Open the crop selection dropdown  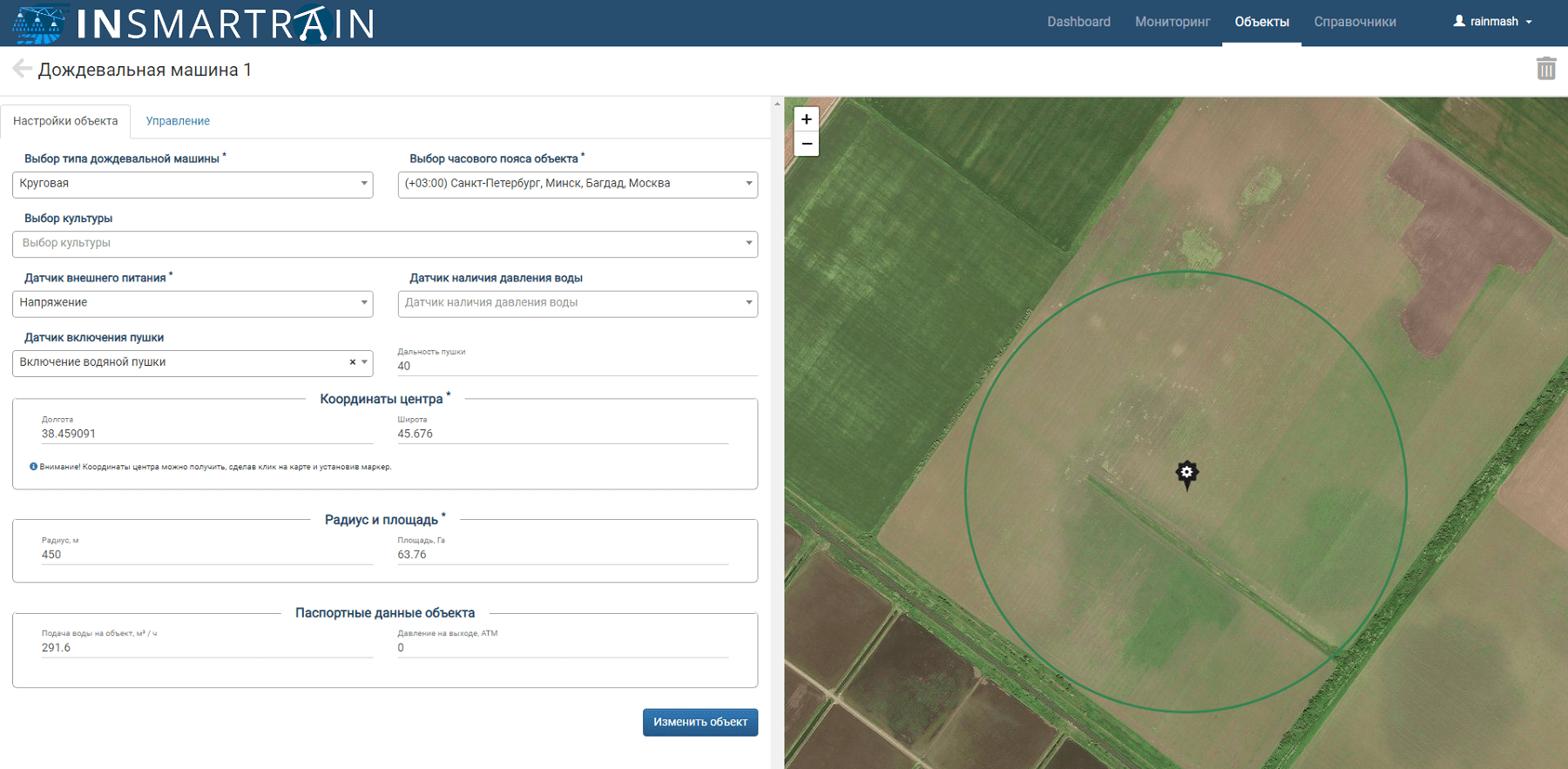point(385,244)
